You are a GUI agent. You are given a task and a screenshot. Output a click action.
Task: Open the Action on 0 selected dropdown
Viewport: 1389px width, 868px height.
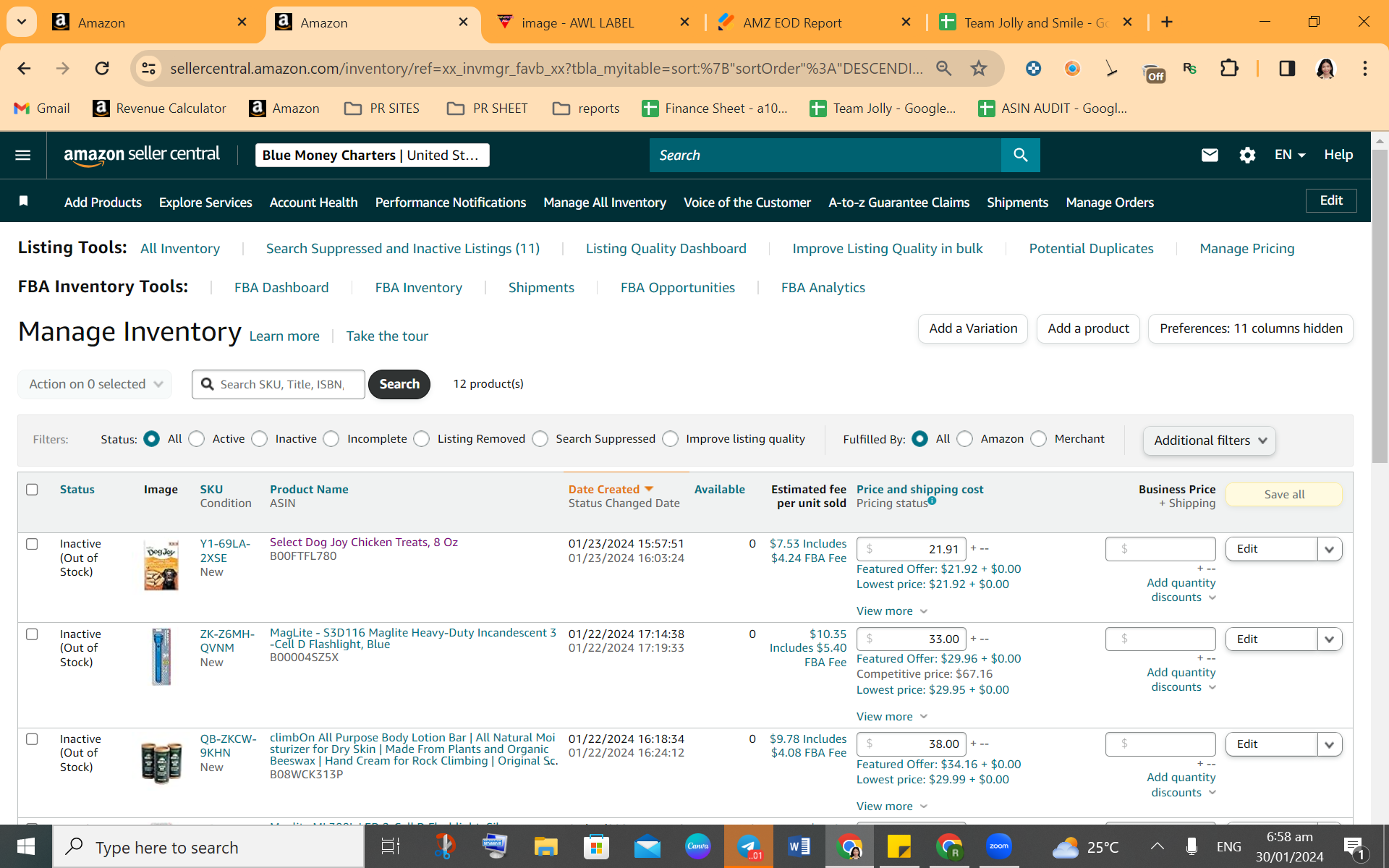(95, 384)
